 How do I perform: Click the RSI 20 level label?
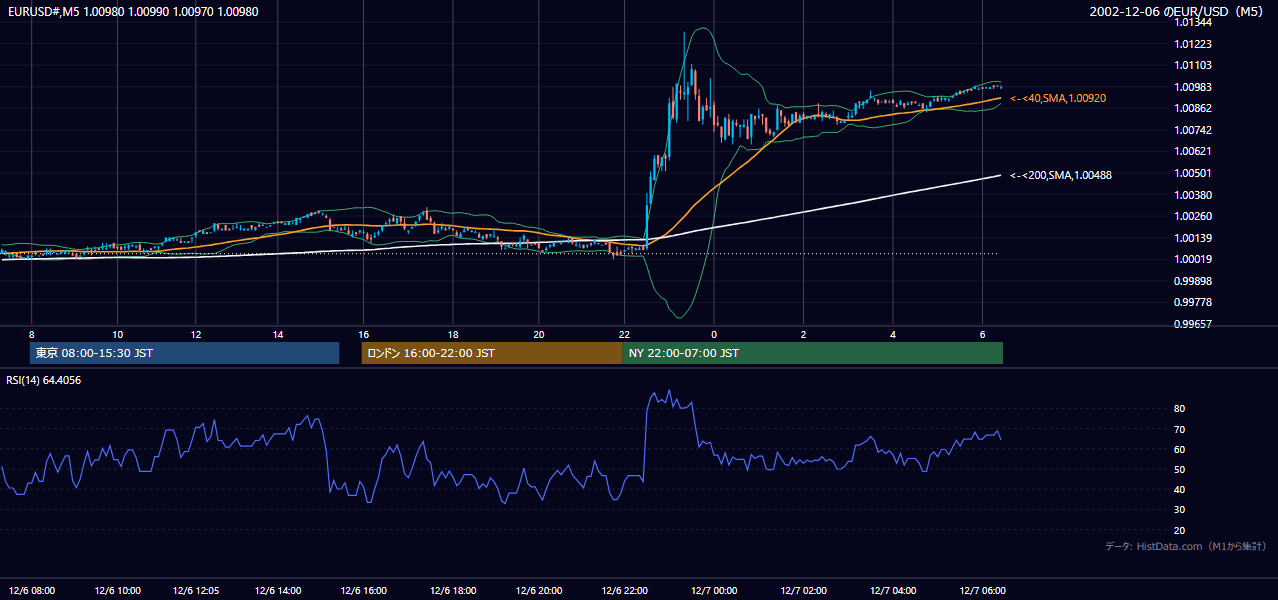(1180, 530)
